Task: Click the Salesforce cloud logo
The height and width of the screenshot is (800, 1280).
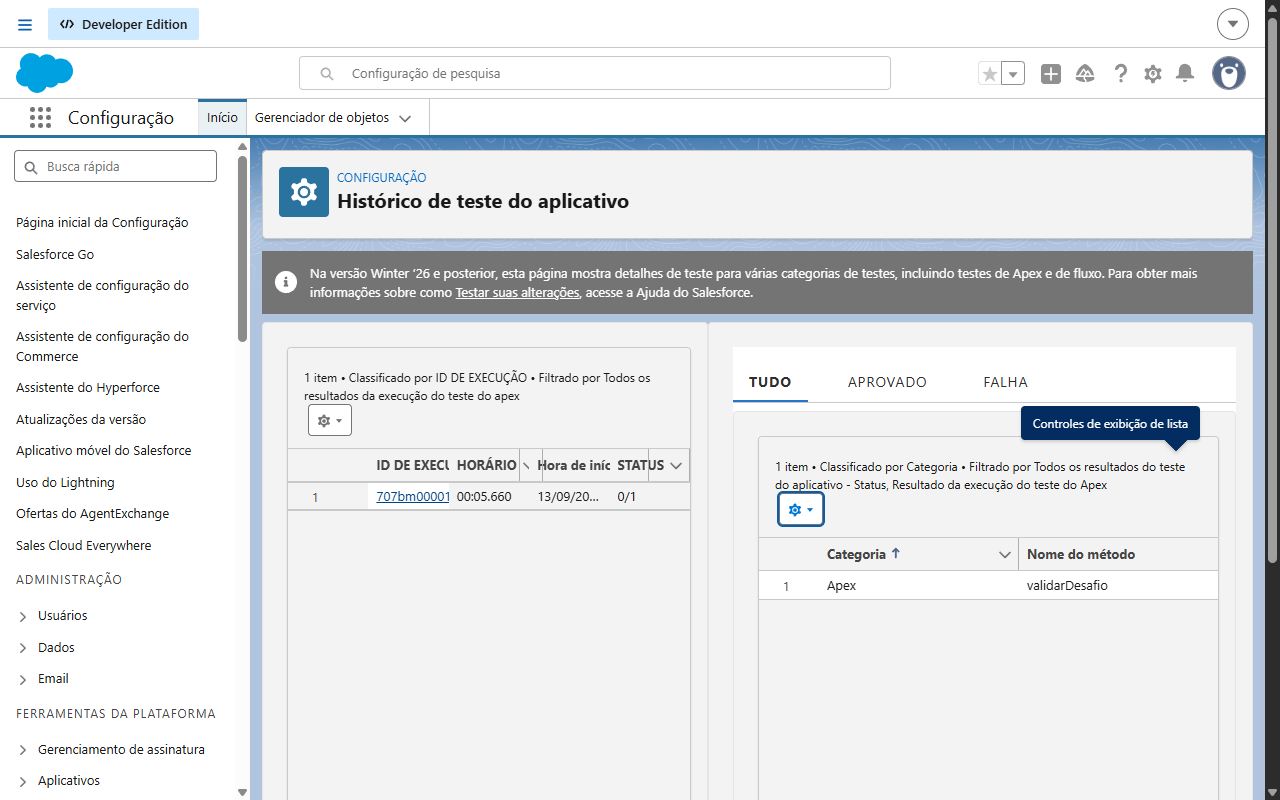Action: [x=45, y=73]
